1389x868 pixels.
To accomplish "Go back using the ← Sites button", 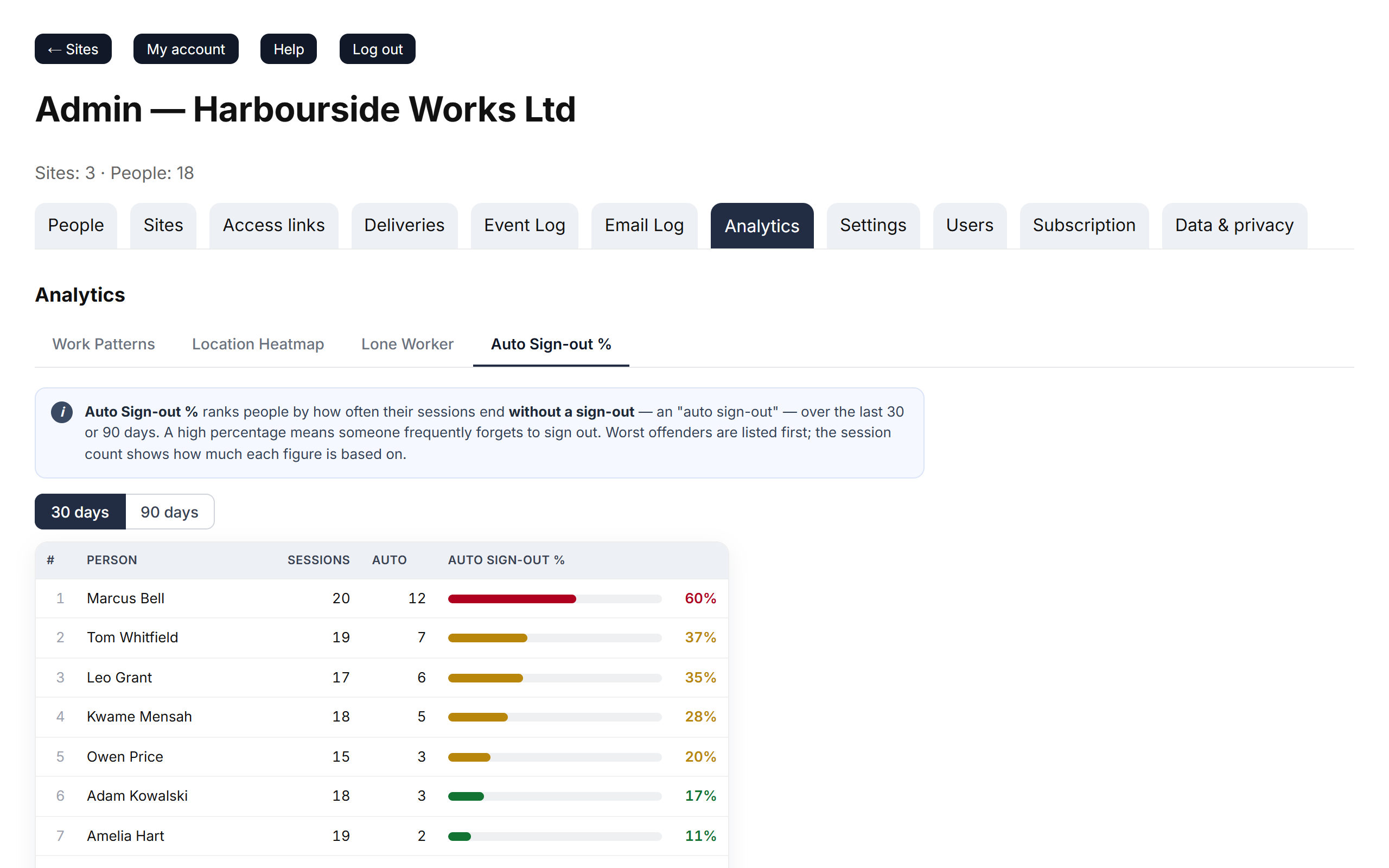I will pos(73,49).
